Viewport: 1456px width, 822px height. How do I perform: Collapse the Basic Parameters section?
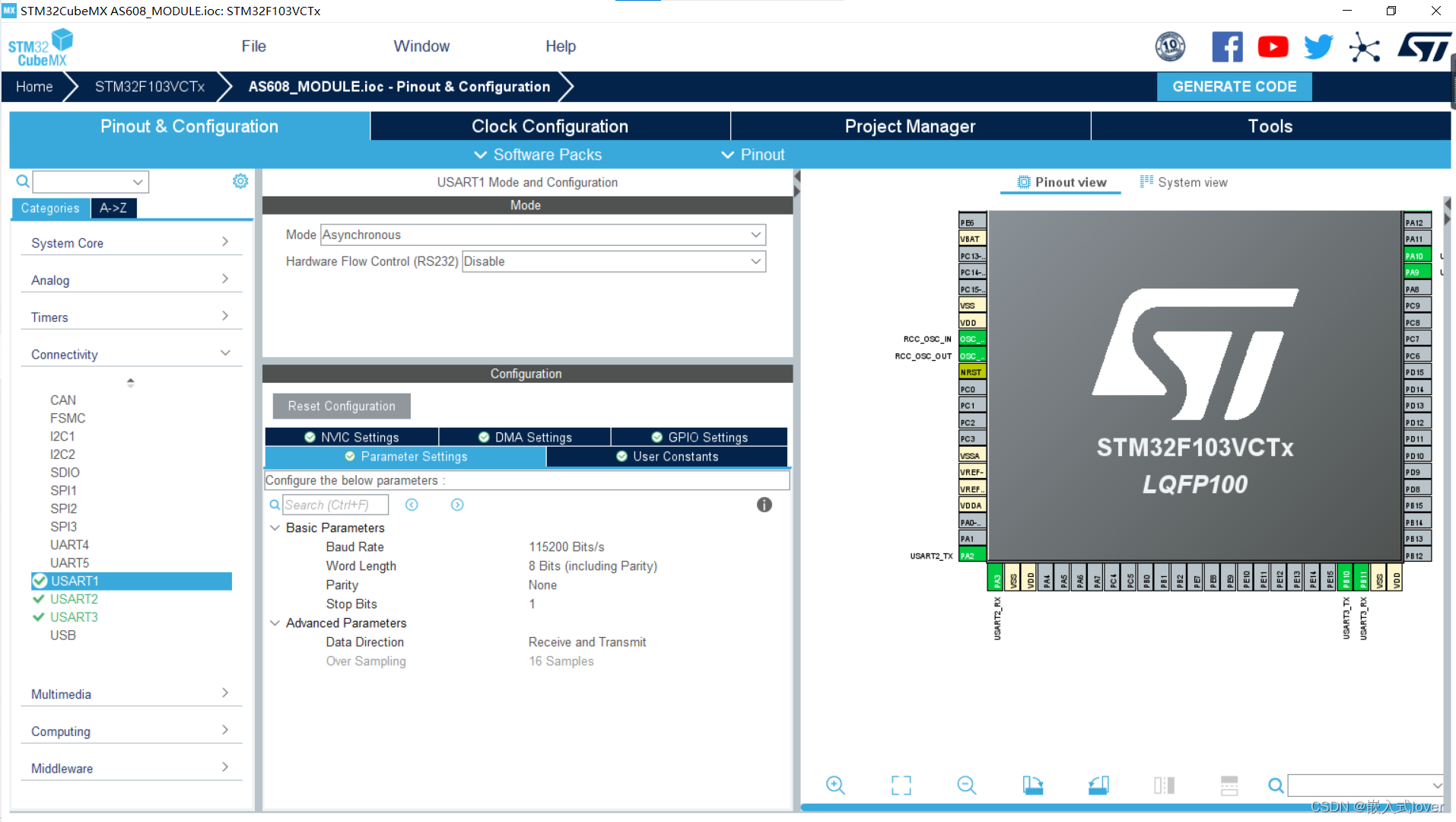(x=275, y=527)
